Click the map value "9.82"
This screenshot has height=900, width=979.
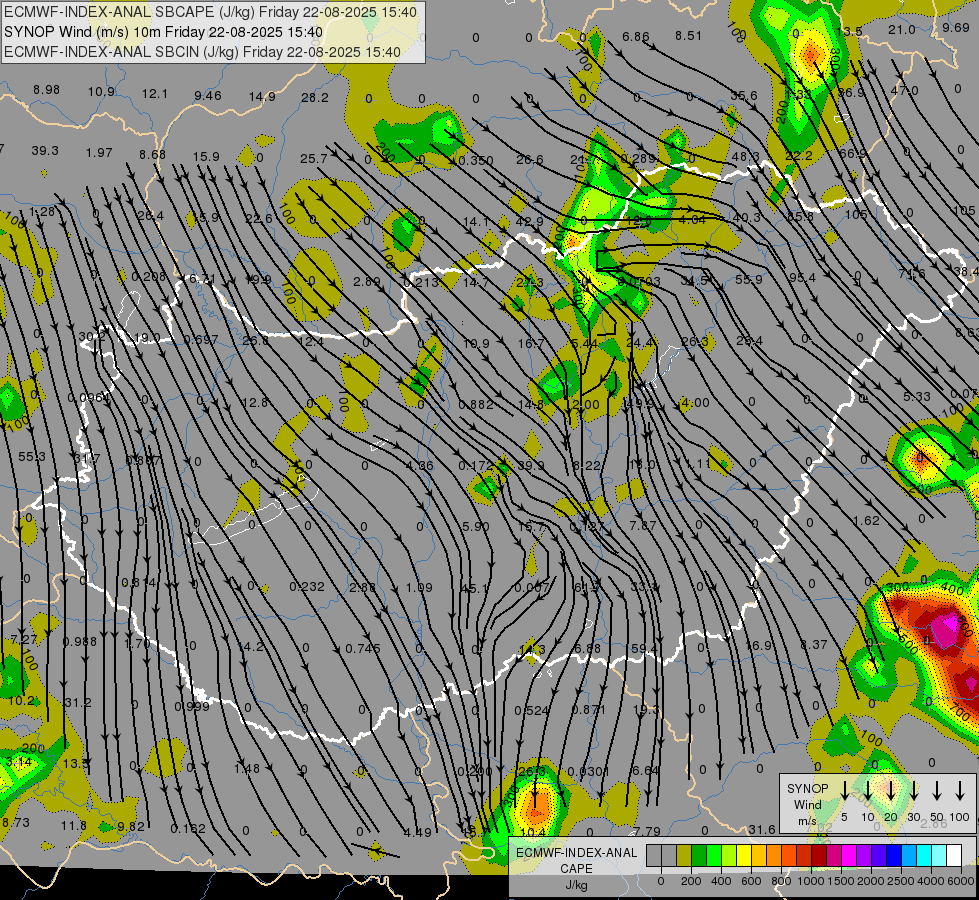click(x=131, y=826)
